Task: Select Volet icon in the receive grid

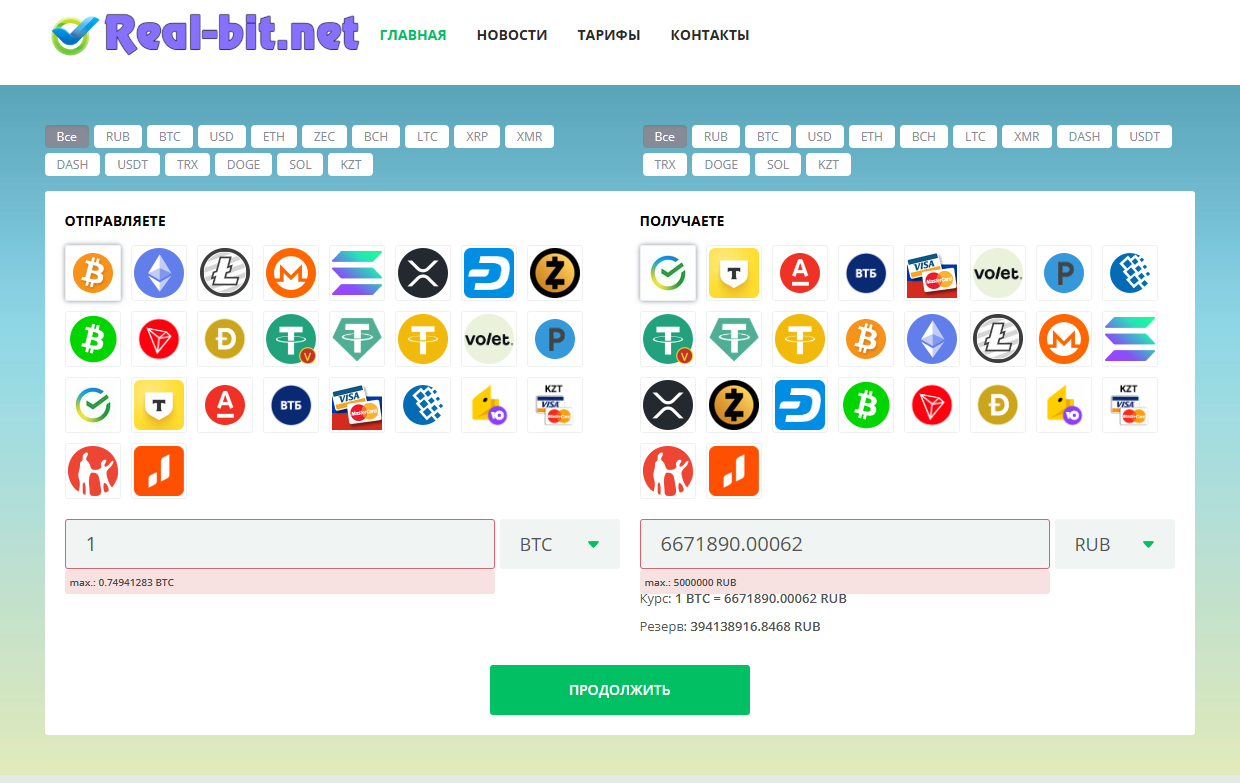Action: (998, 273)
